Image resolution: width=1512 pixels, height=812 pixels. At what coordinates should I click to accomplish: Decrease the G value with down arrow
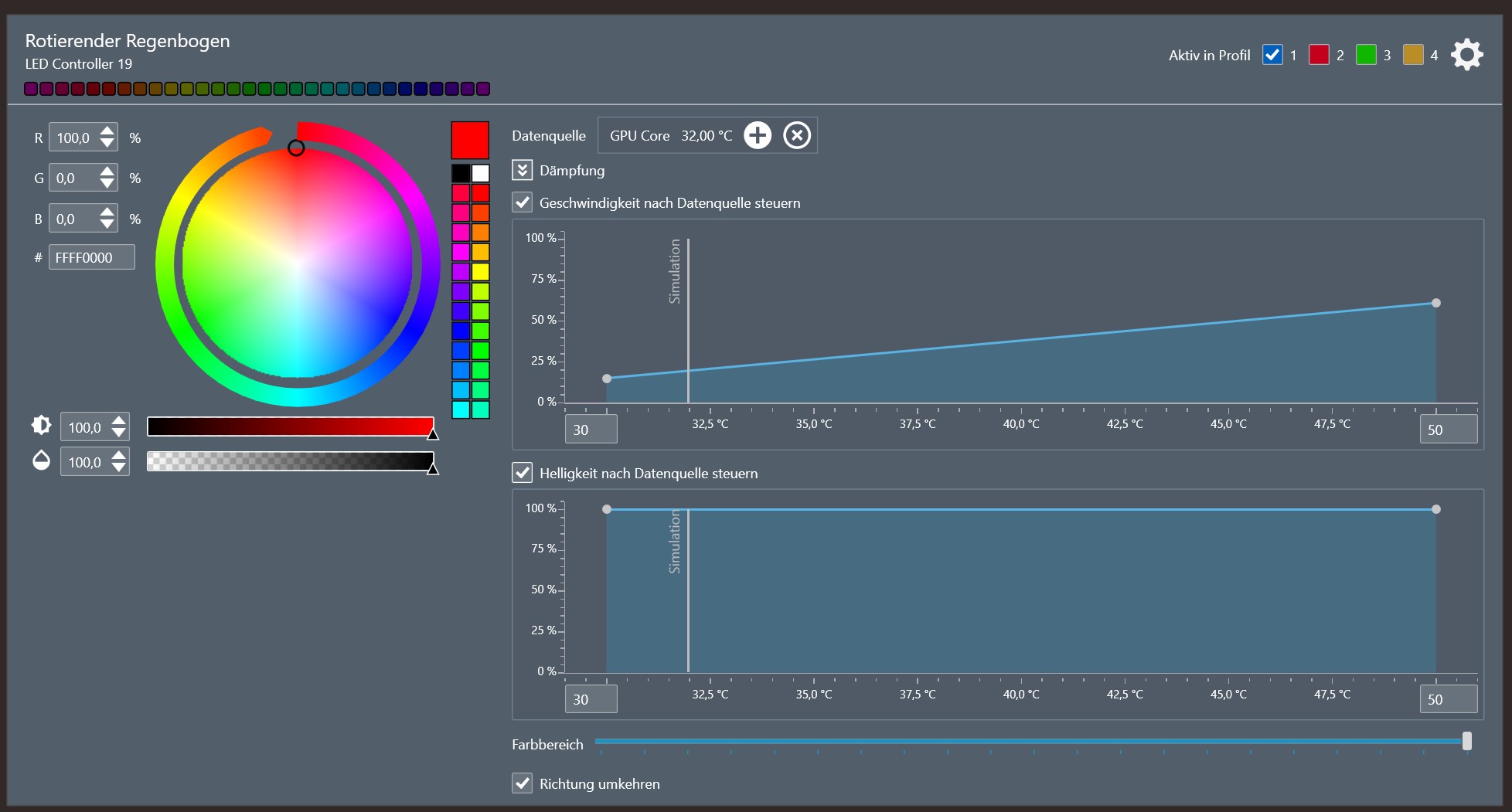point(107,185)
